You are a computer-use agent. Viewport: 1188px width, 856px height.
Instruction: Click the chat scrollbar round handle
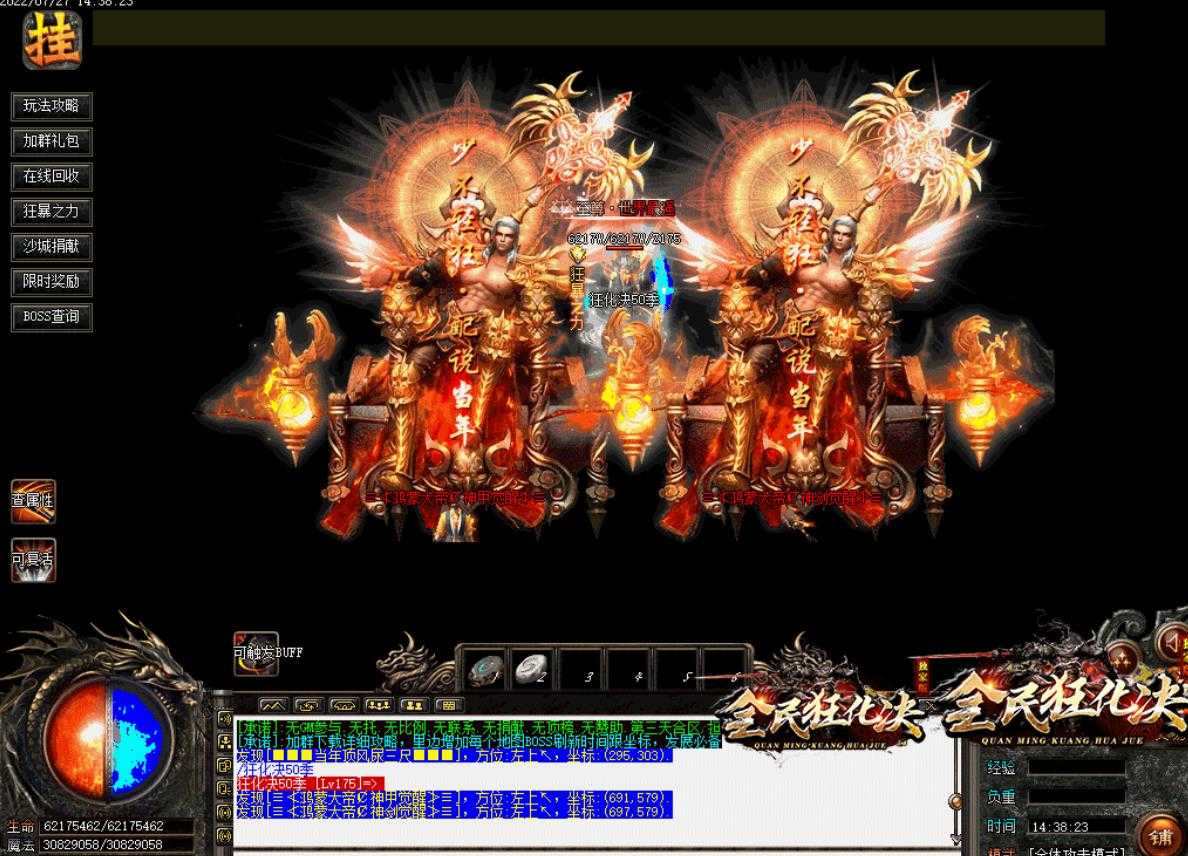(954, 802)
